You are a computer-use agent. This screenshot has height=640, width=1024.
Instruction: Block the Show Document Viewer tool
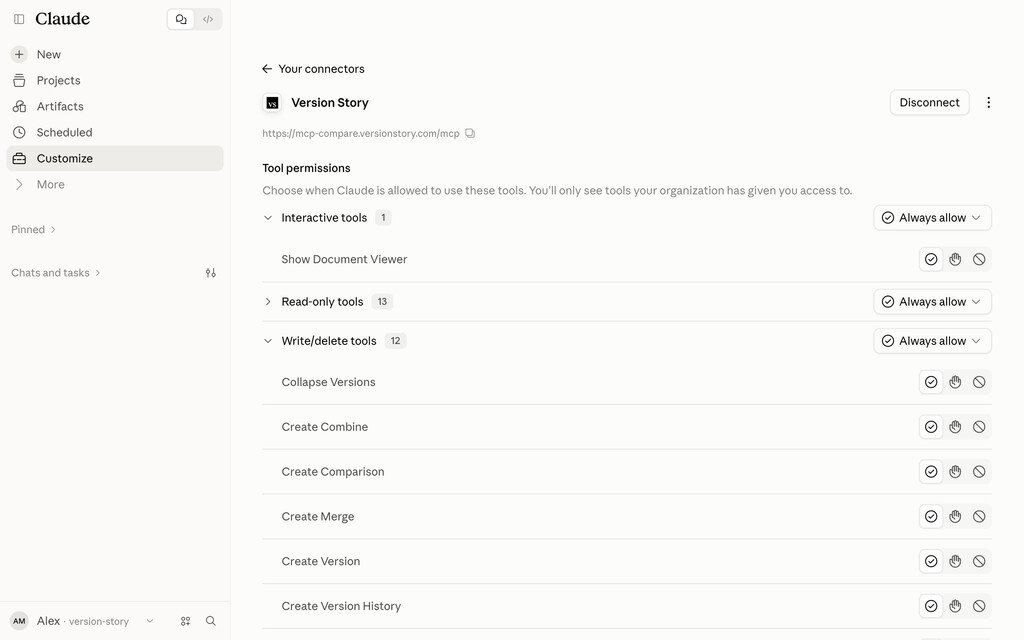979,259
